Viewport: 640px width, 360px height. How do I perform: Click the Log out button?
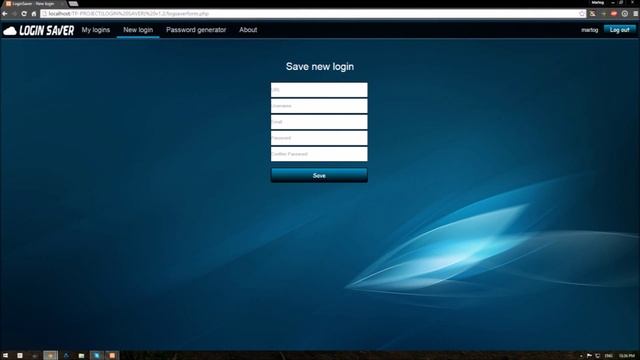620,30
